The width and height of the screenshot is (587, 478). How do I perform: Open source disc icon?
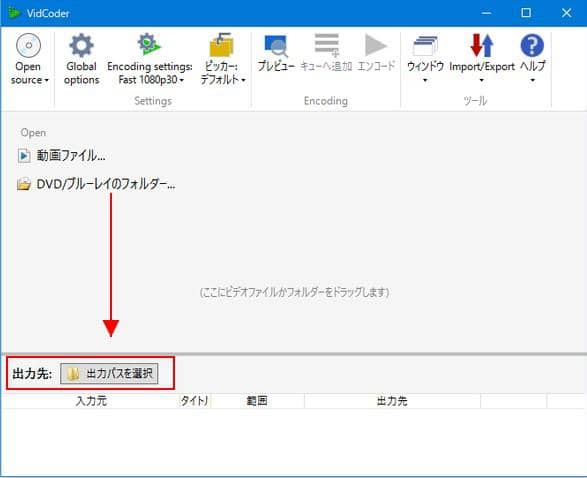click(28, 45)
